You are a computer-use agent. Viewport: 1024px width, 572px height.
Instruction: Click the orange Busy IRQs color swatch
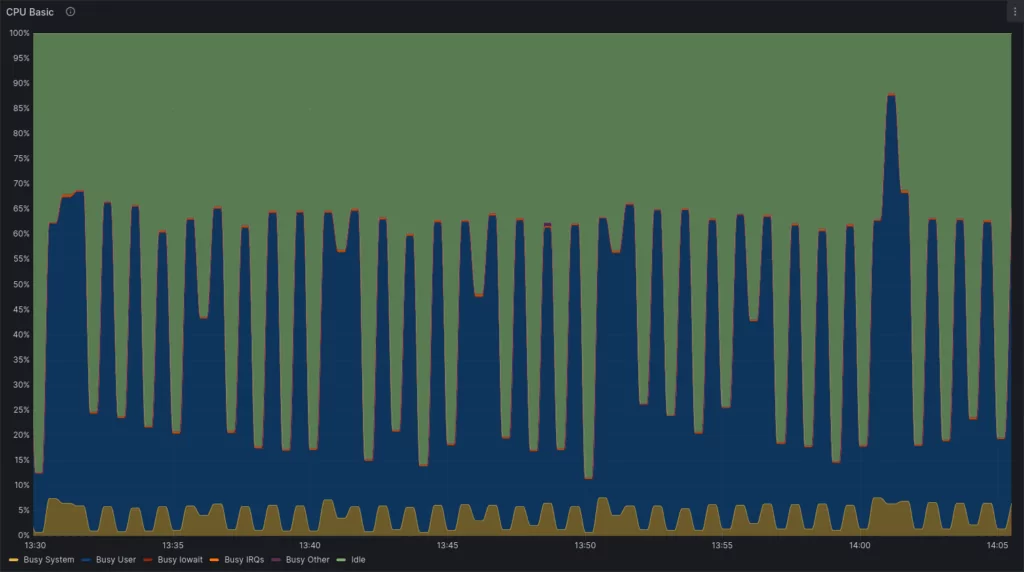tap(215, 560)
